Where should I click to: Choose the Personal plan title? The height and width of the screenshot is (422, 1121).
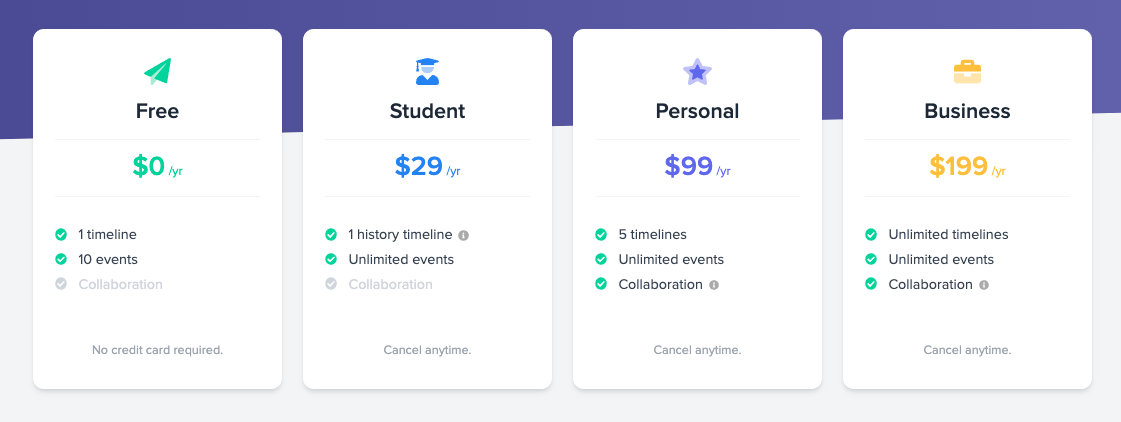click(697, 111)
